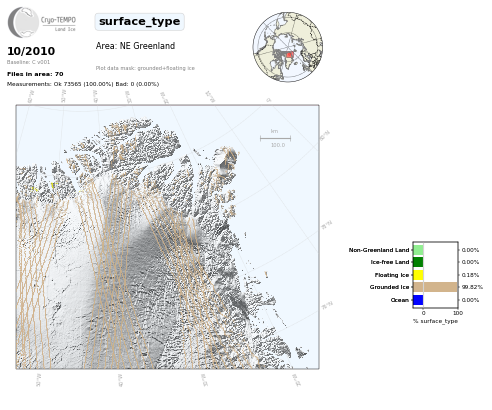Click the surface_type title badge
The height and width of the screenshot is (410, 492).
[x=139, y=22]
